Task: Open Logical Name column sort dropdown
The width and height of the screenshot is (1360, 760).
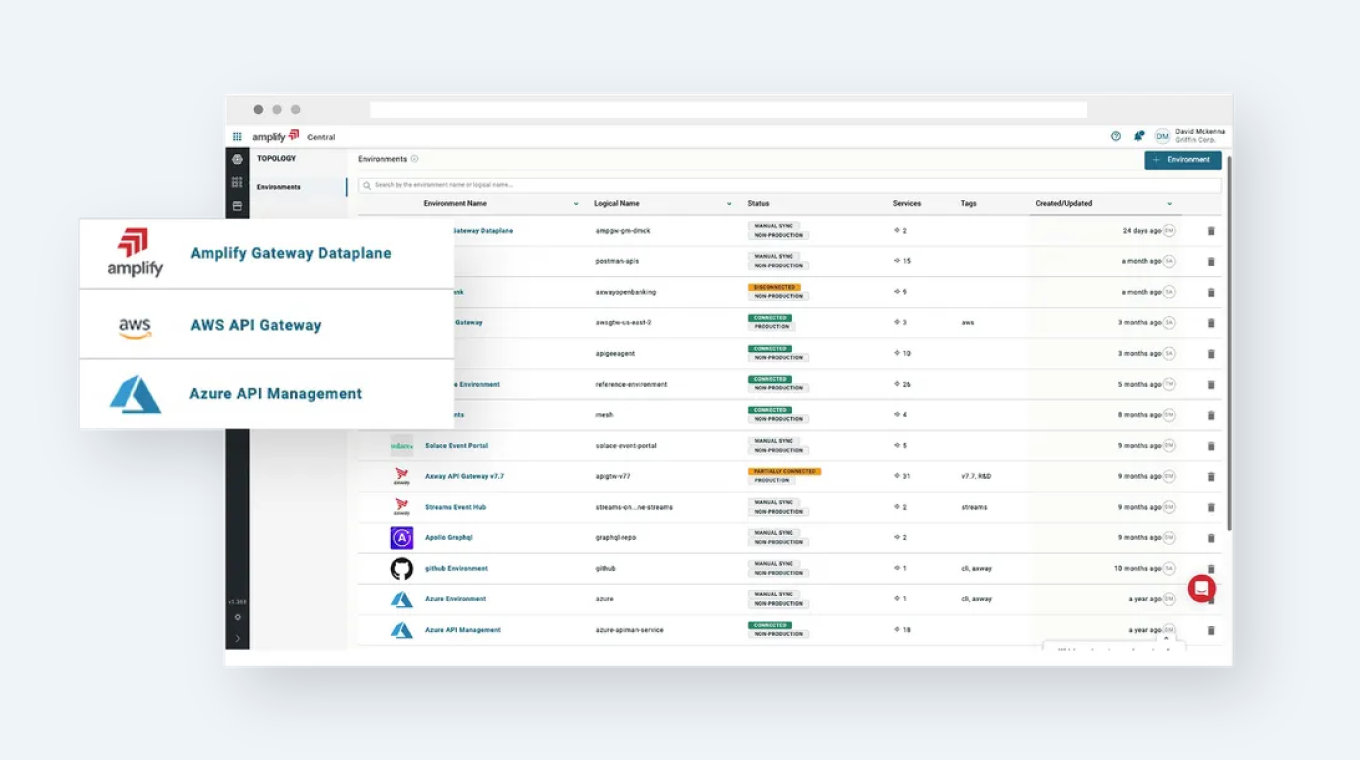Action: pos(729,204)
